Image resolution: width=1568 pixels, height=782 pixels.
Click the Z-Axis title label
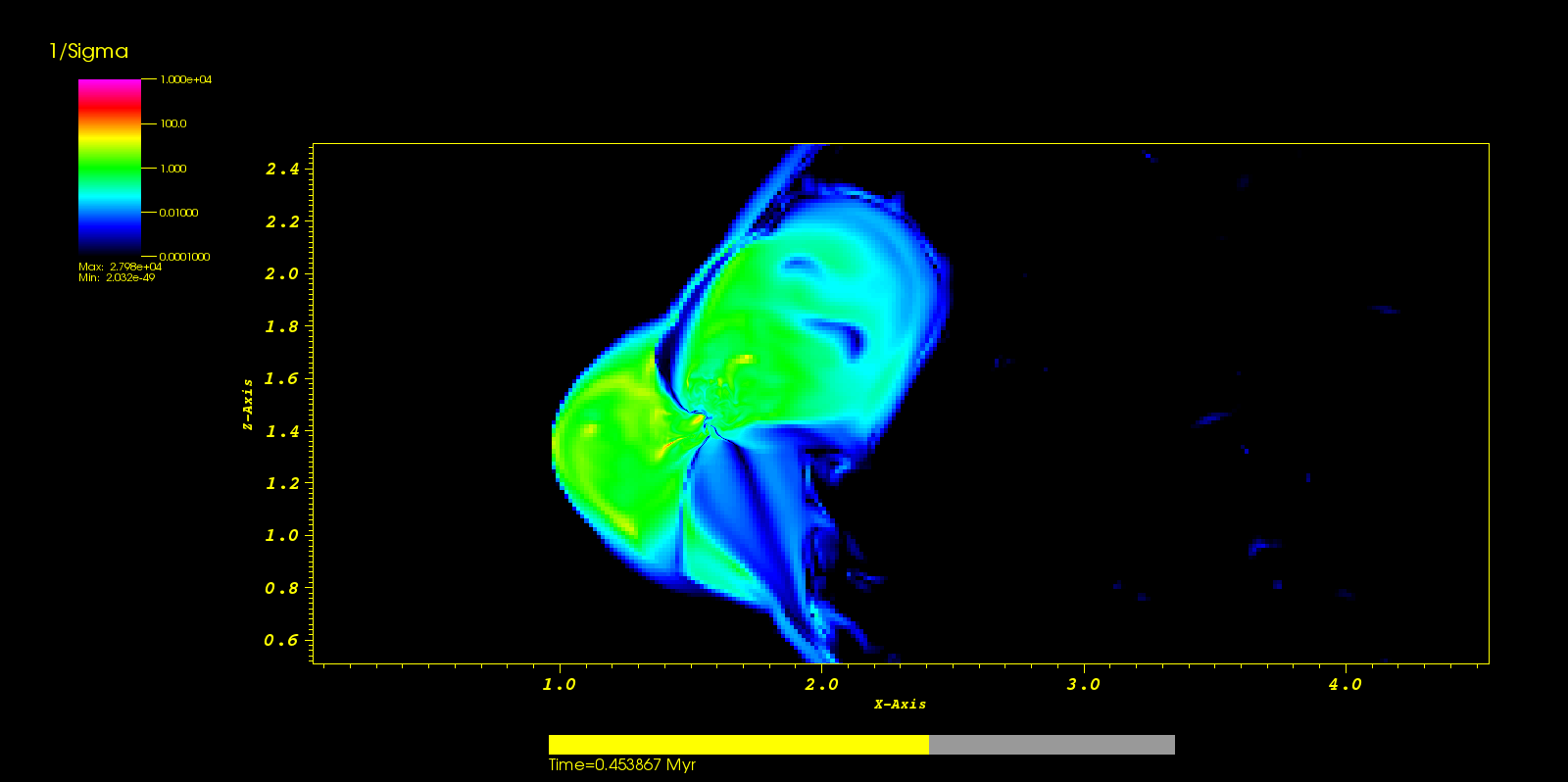pos(248,405)
